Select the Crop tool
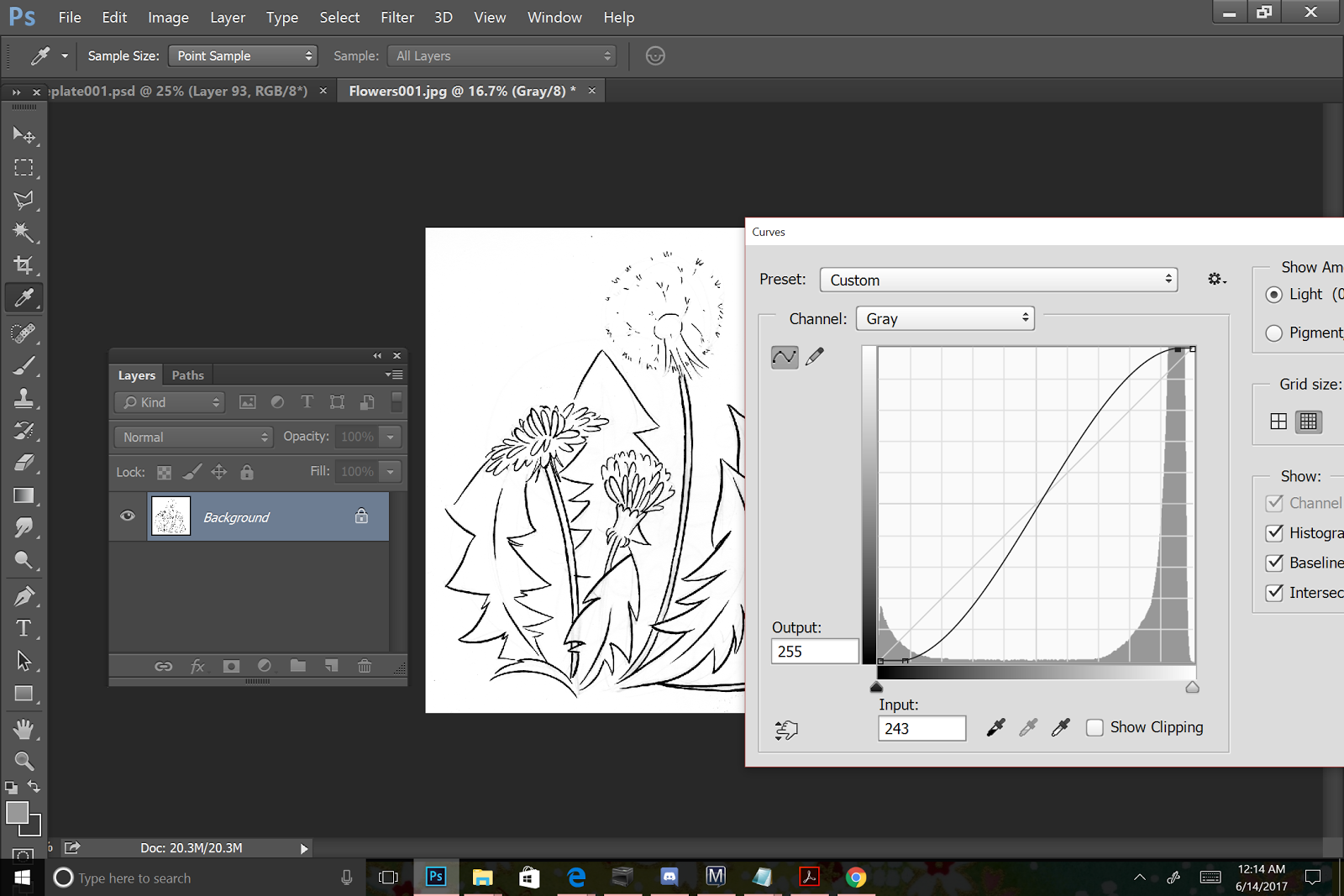 tap(24, 265)
